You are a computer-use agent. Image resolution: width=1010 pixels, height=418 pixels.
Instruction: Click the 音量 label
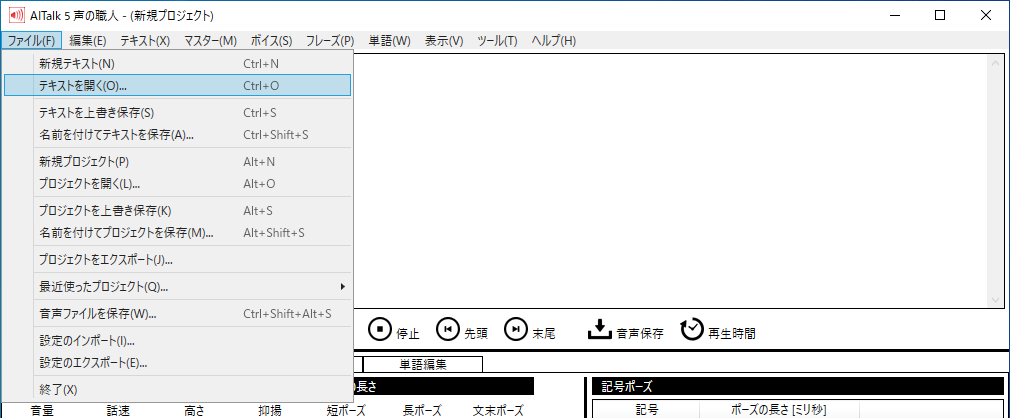point(43,410)
